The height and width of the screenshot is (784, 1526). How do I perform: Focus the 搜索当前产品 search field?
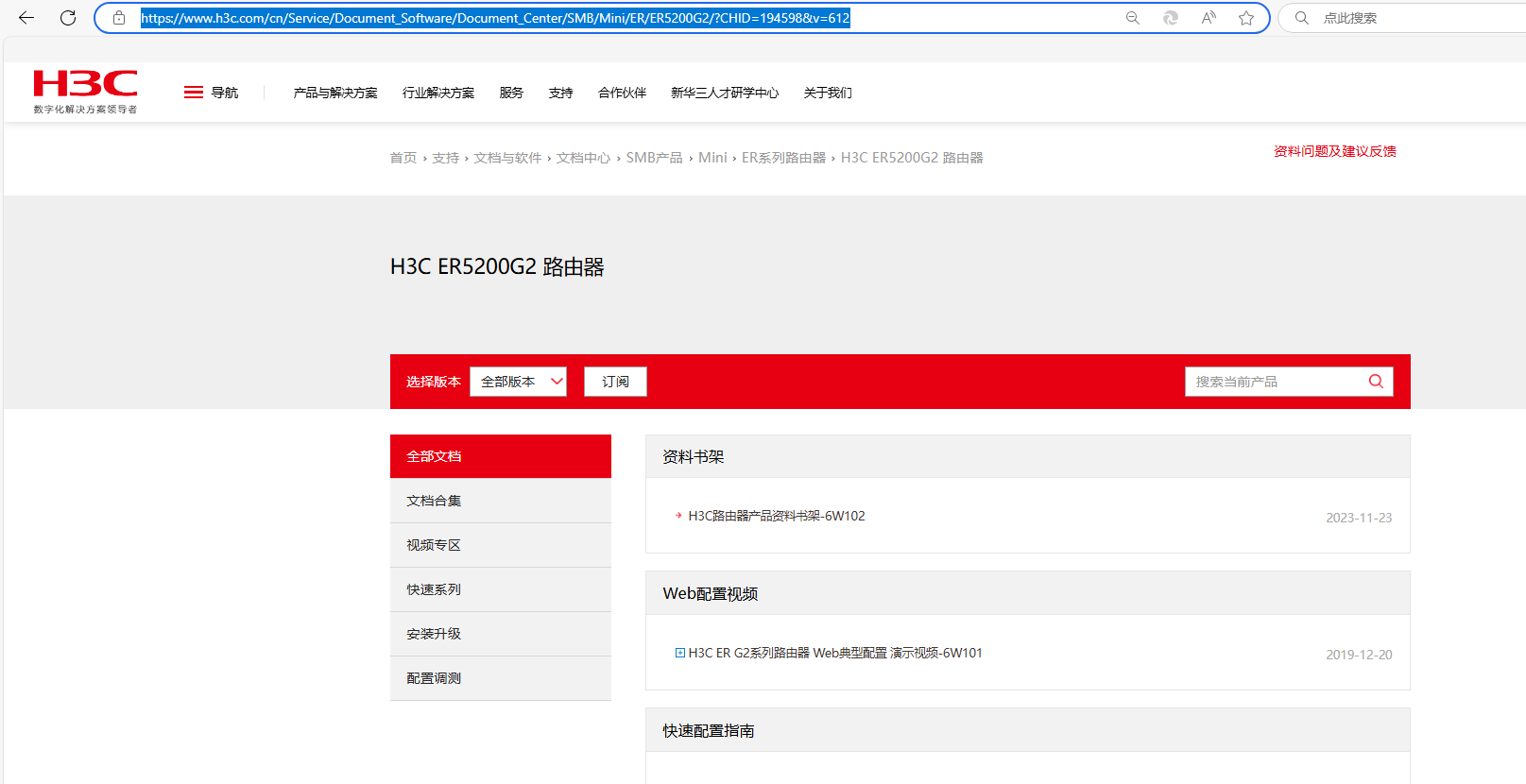click(1276, 382)
